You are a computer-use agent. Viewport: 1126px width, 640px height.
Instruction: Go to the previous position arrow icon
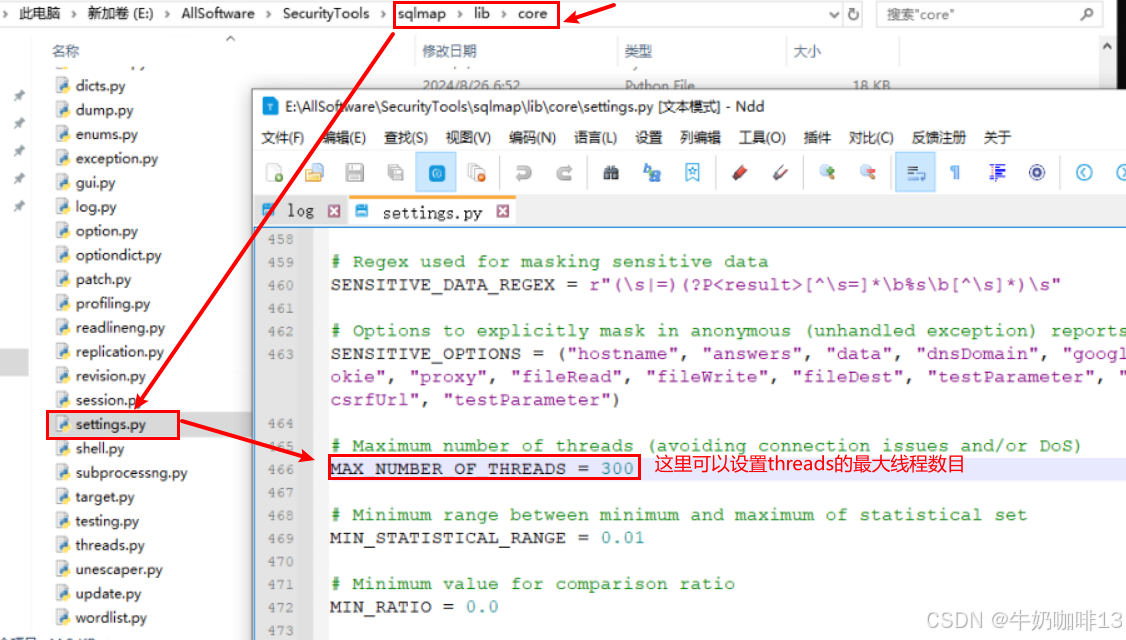click(1084, 173)
